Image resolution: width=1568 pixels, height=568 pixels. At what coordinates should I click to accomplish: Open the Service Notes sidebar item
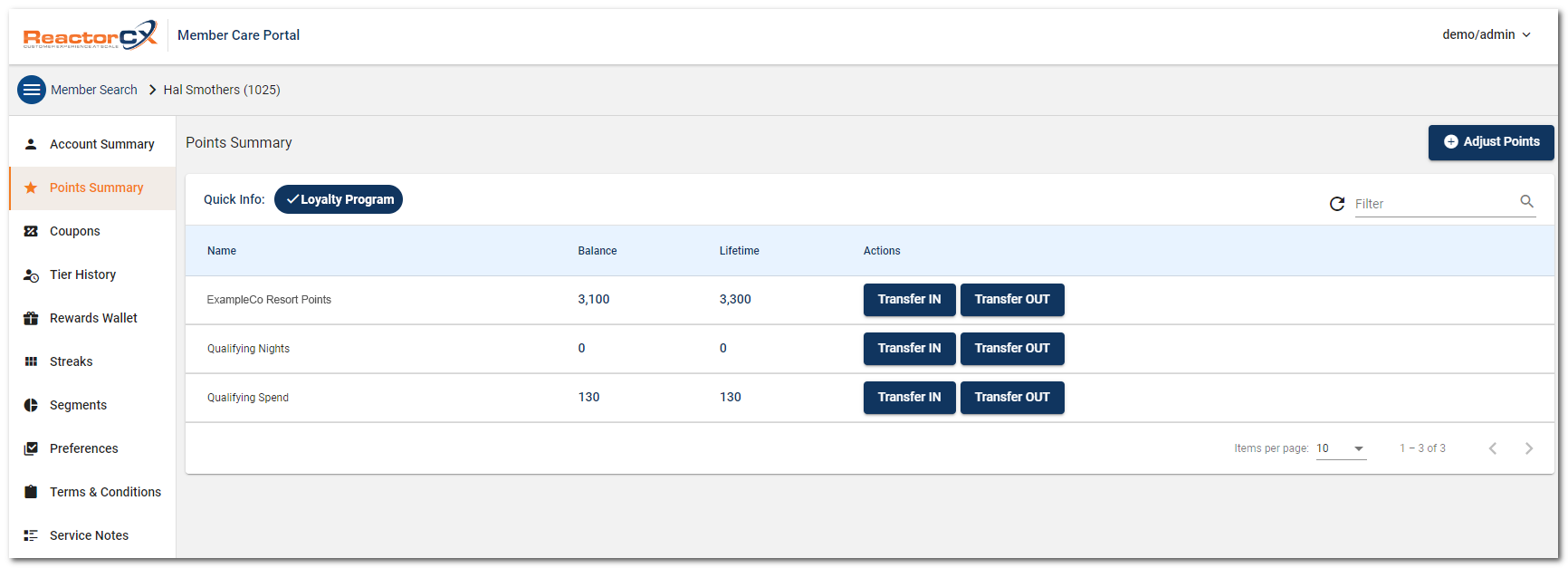click(89, 535)
